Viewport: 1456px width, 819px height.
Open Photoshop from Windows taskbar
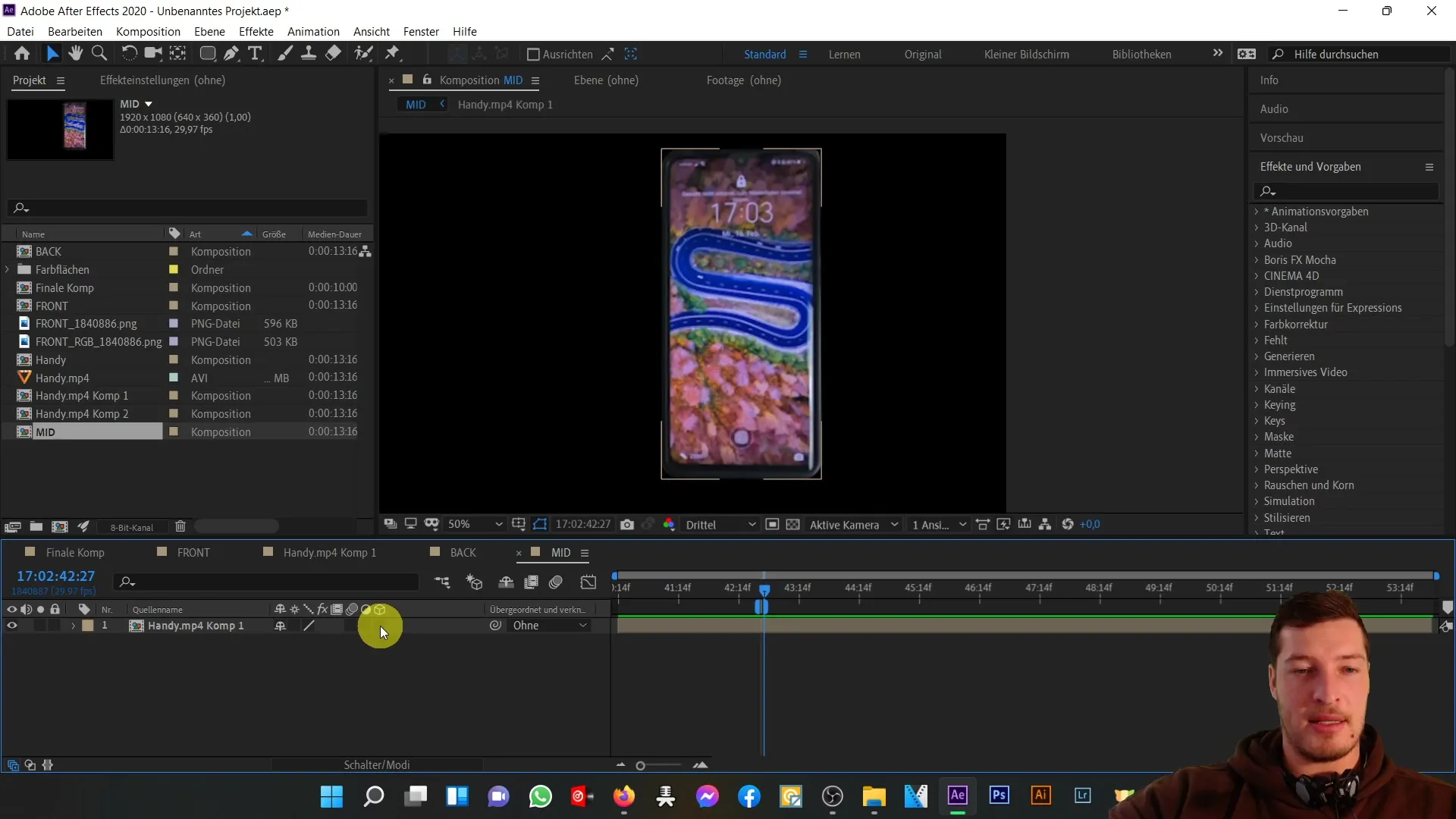(999, 795)
